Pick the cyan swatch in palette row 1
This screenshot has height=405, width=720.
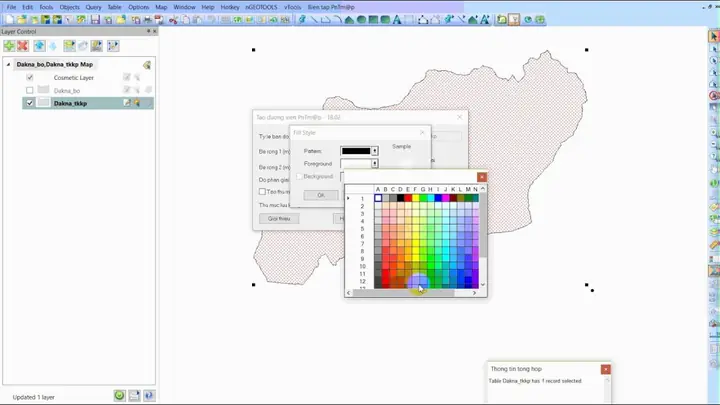(x=430, y=198)
